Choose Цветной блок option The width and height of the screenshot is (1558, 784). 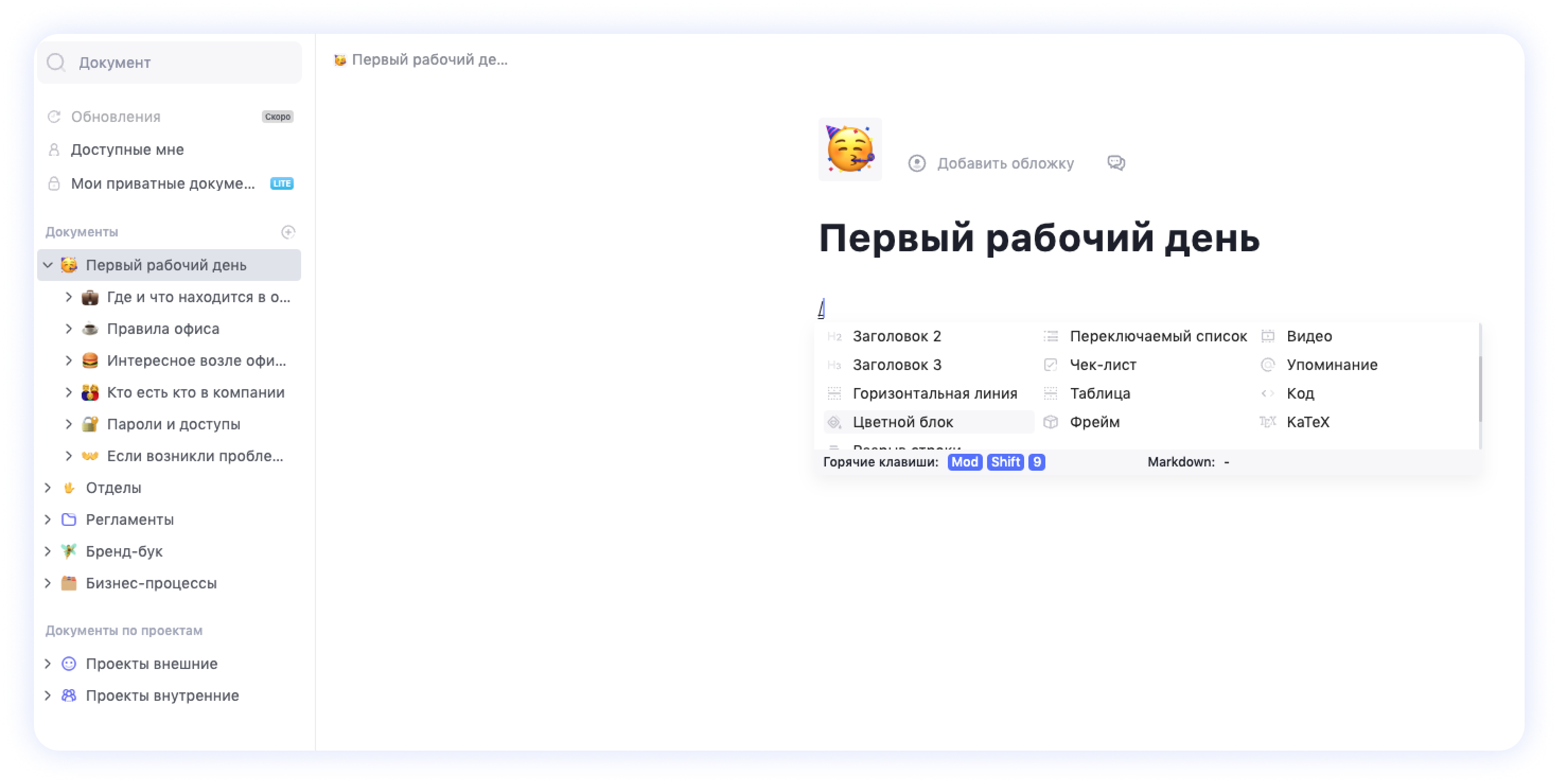[x=928, y=422]
